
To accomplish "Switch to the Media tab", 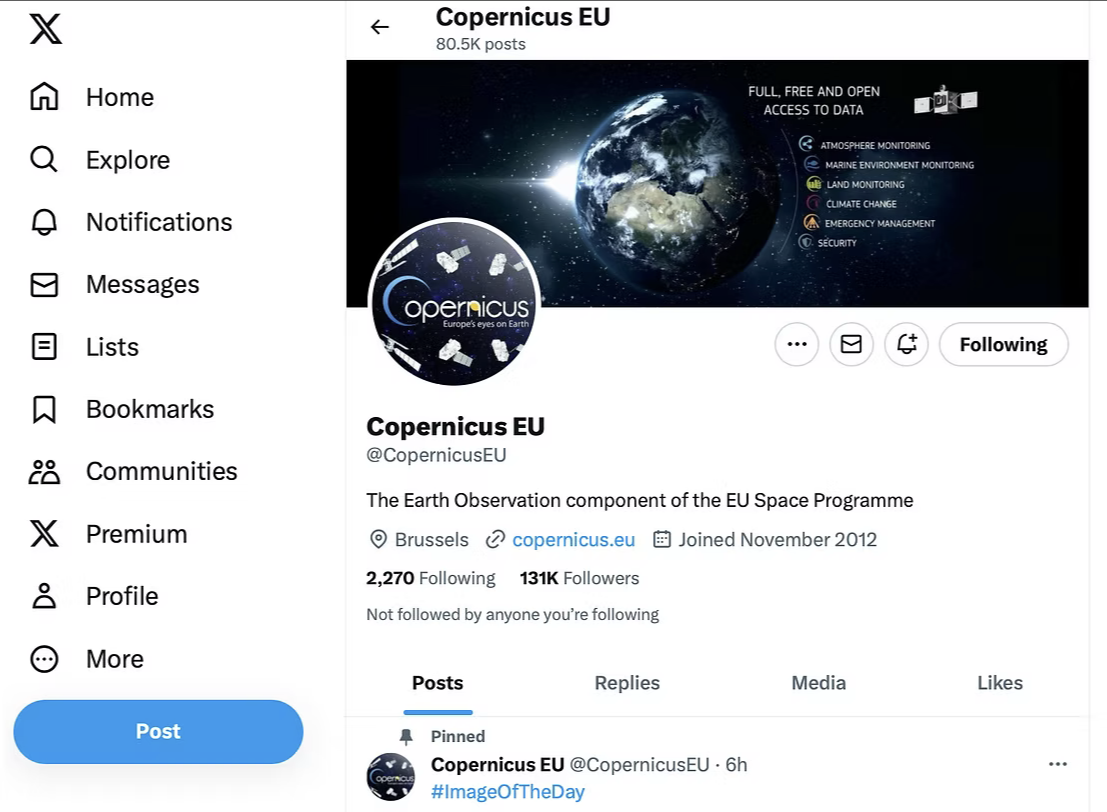I will (818, 683).
